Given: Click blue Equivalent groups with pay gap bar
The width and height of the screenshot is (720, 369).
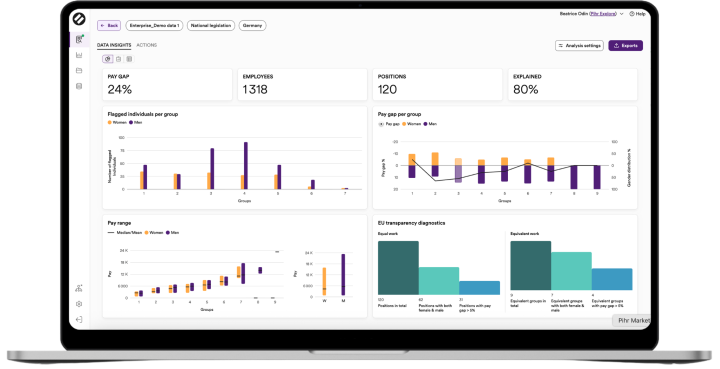Looking at the screenshot, I should coord(612,279).
